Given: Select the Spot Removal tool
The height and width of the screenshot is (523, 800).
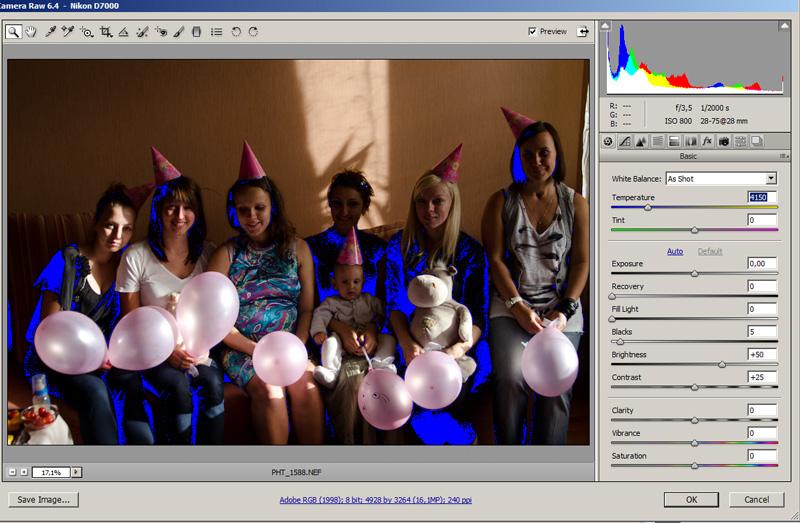Looking at the screenshot, I should pos(142,32).
